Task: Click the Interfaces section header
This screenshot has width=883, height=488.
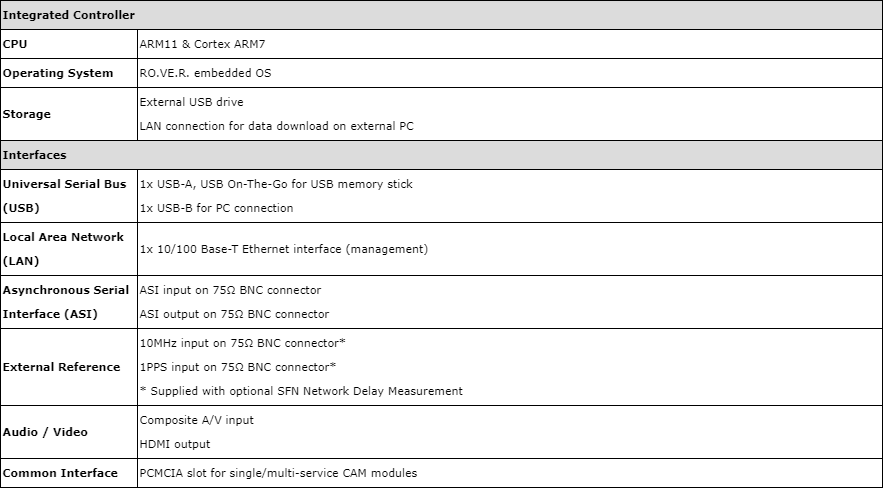Action: (441, 155)
